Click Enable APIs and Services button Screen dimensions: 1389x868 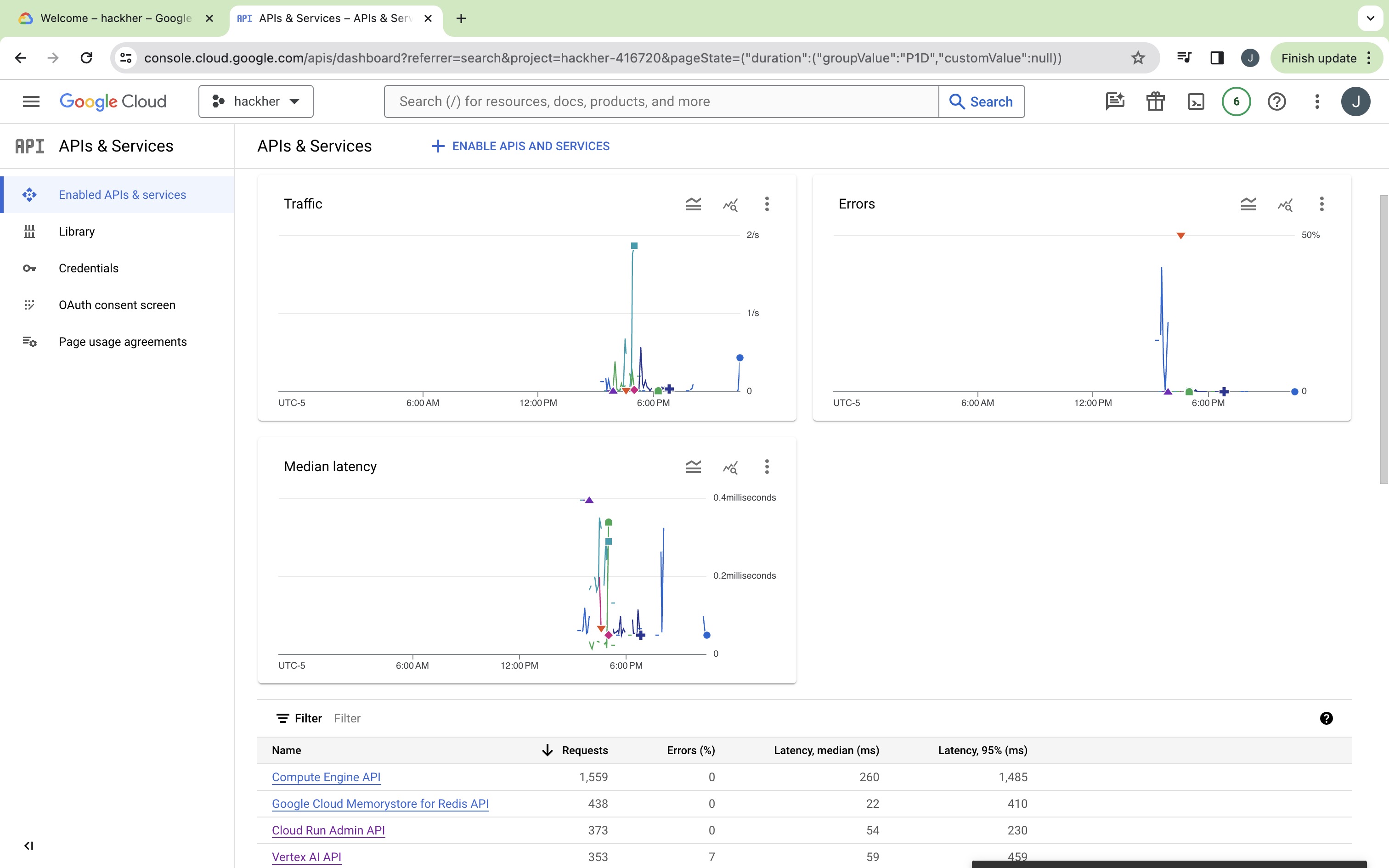pyautogui.click(x=520, y=146)
